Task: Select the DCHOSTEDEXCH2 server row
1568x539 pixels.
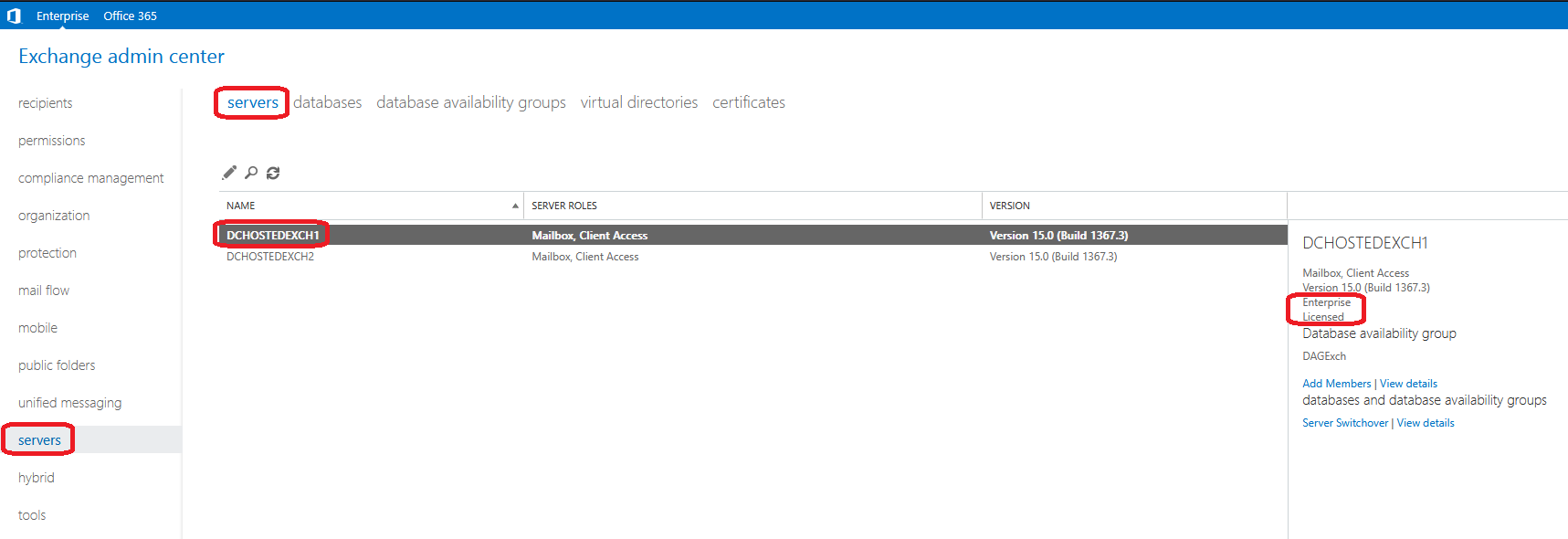Action: click(270, 257)
